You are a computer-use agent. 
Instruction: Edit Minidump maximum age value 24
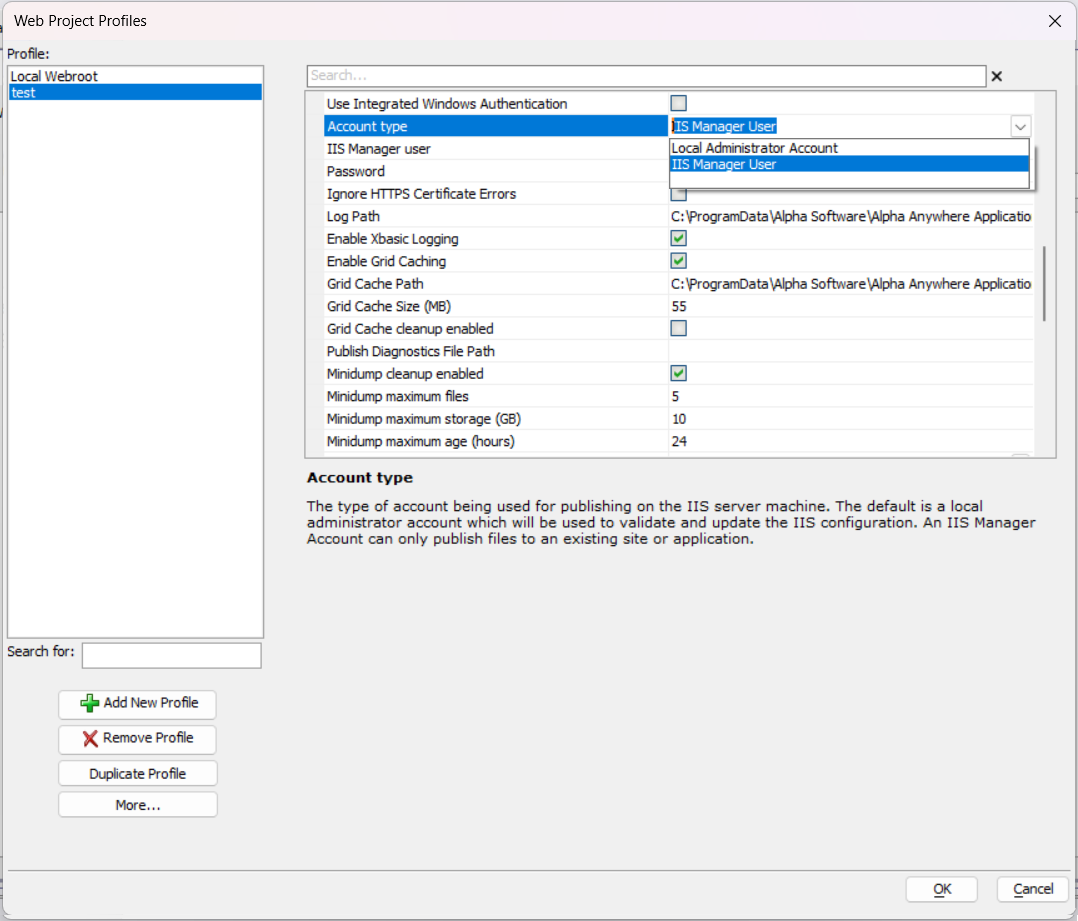(850, 441)
